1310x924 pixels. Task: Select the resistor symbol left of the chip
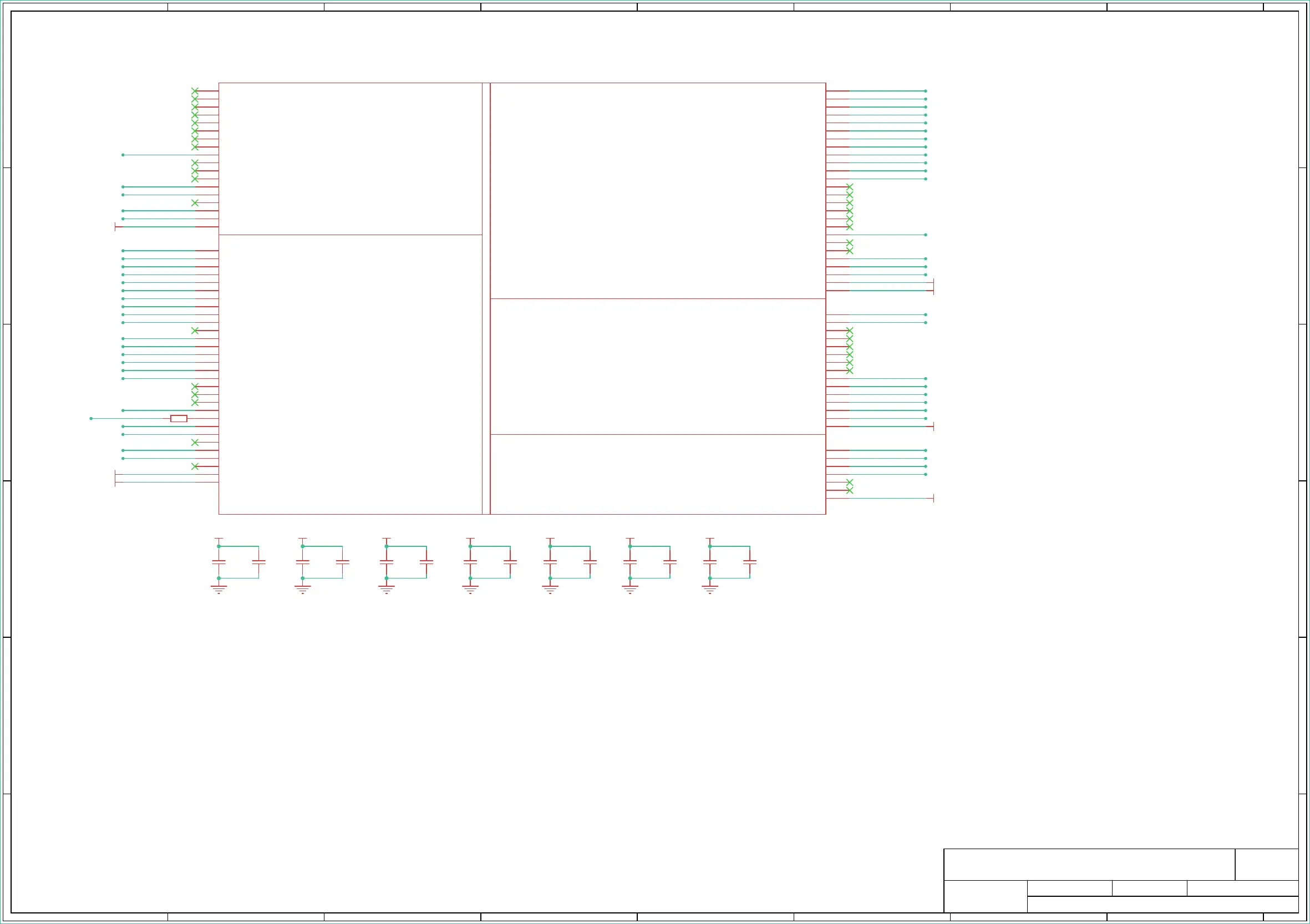point(179,418)
